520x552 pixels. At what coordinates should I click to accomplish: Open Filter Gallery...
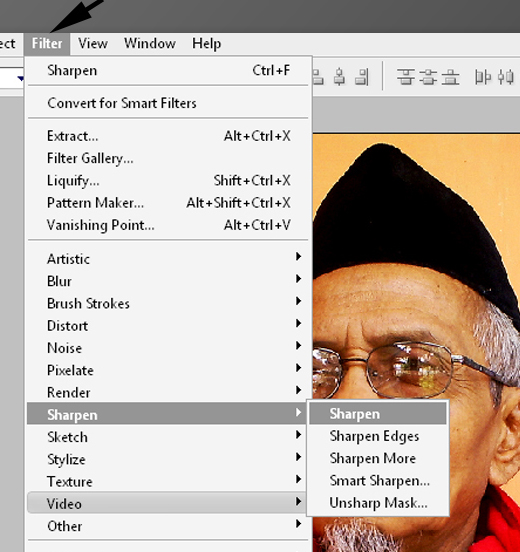[168, 158]
